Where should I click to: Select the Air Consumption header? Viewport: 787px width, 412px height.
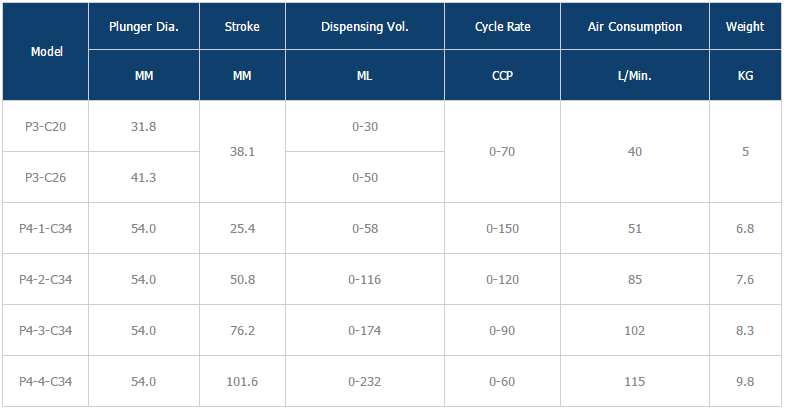coord(635,27)
